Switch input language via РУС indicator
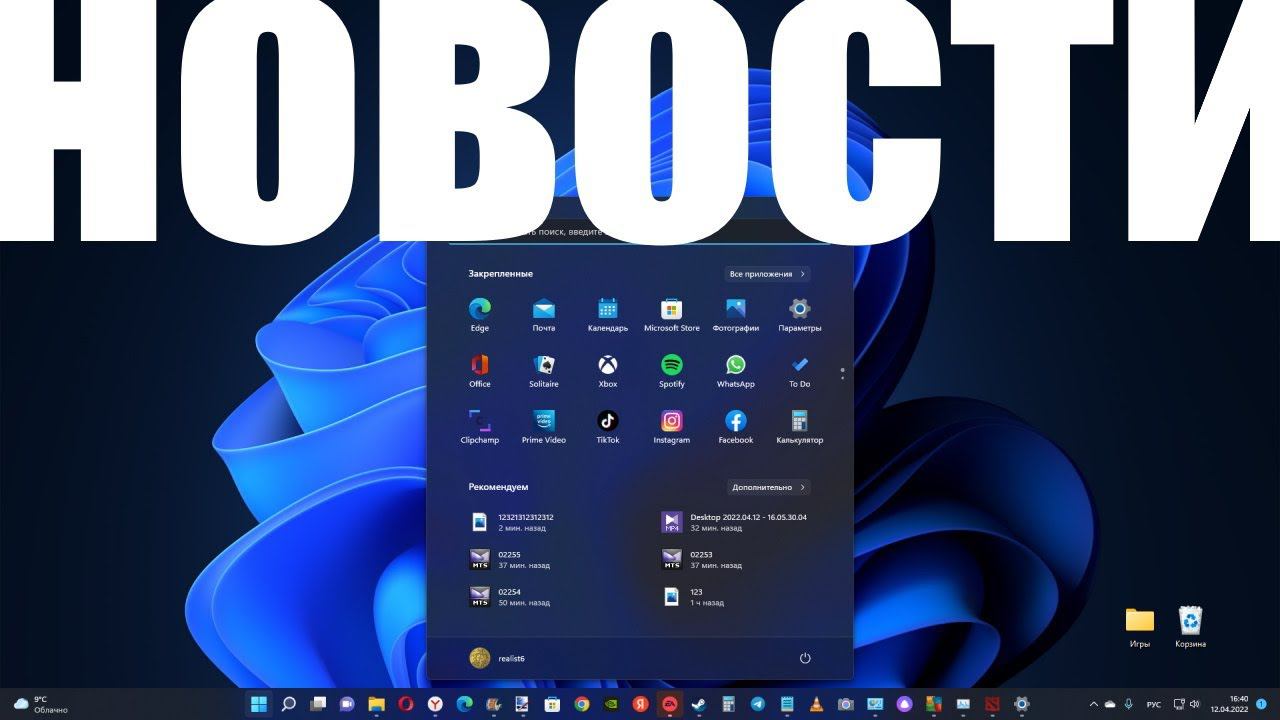Image resolution: width=1280 pixels, height=720 pixels. coord(1154,704)
